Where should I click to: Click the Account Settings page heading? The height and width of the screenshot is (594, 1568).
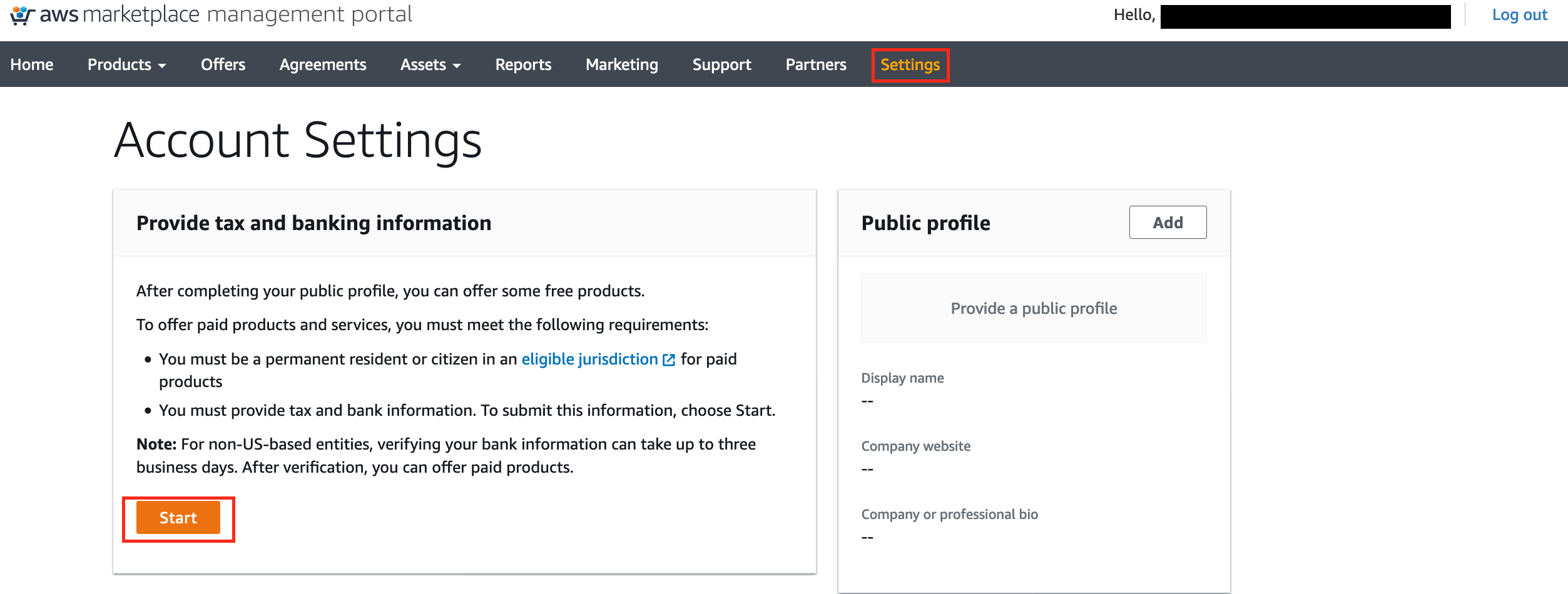(298, 141)
